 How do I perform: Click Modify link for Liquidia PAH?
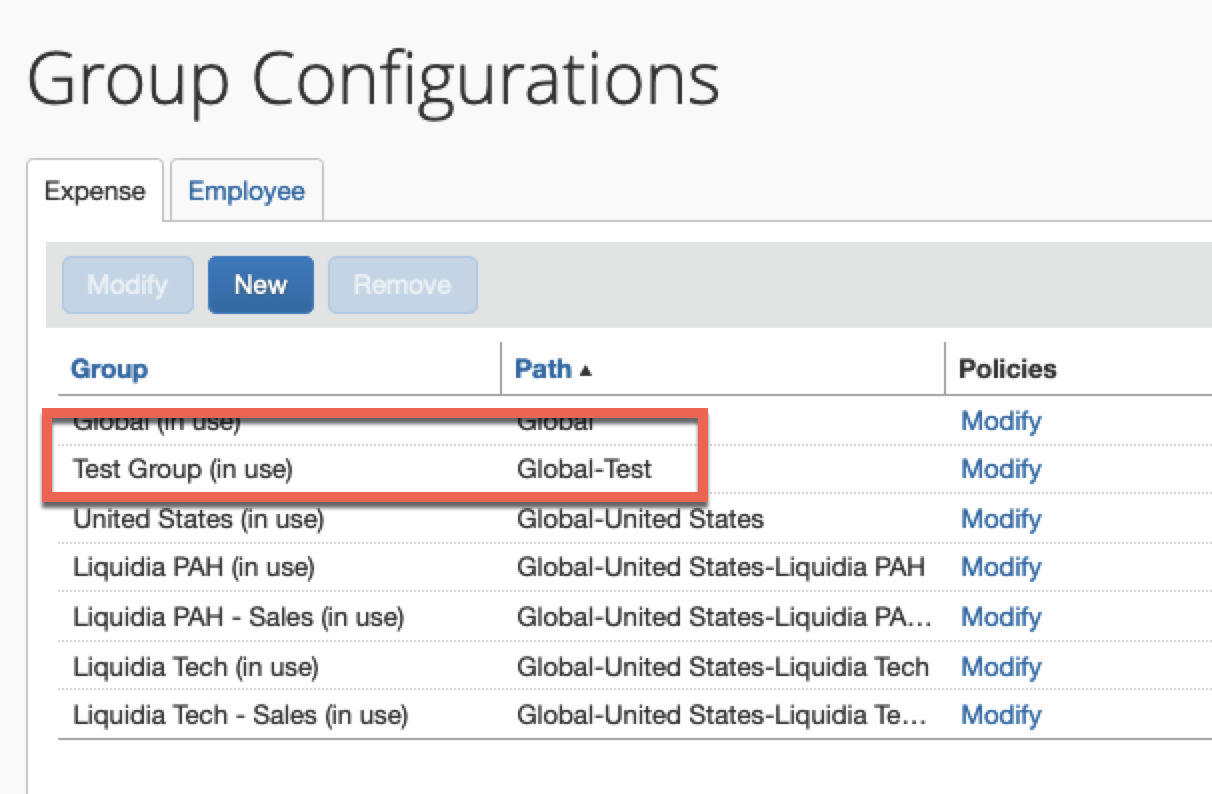click(1001, 567)
